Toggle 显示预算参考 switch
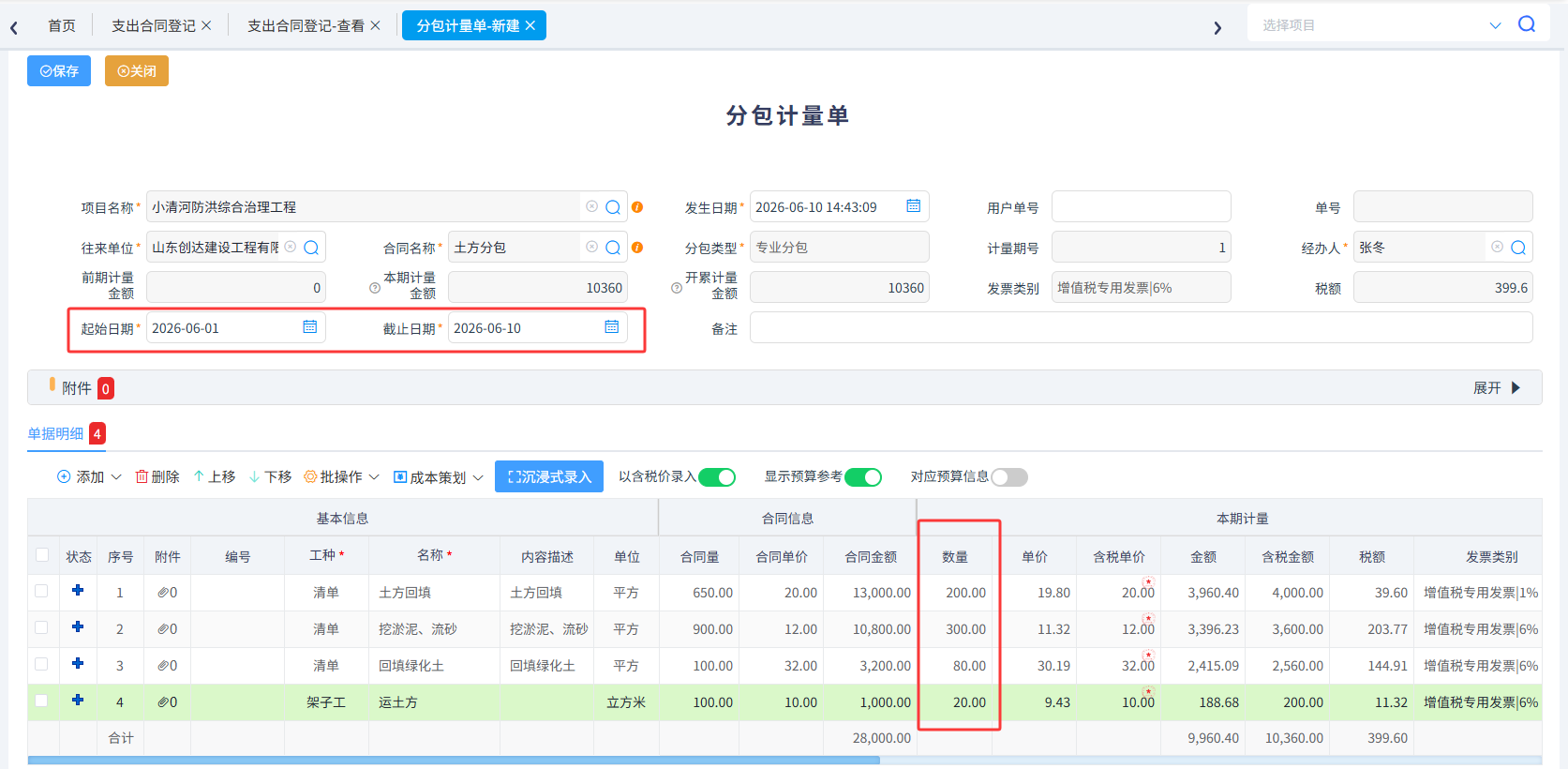This screenshot has height=769, width=1568. click(863, 477)
